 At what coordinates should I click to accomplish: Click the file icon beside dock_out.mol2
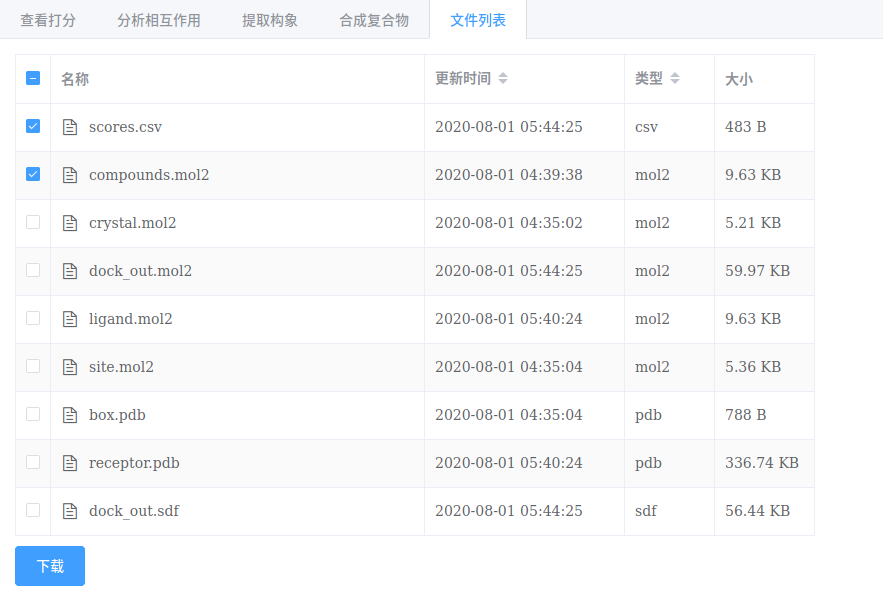[x=70, y=271]
